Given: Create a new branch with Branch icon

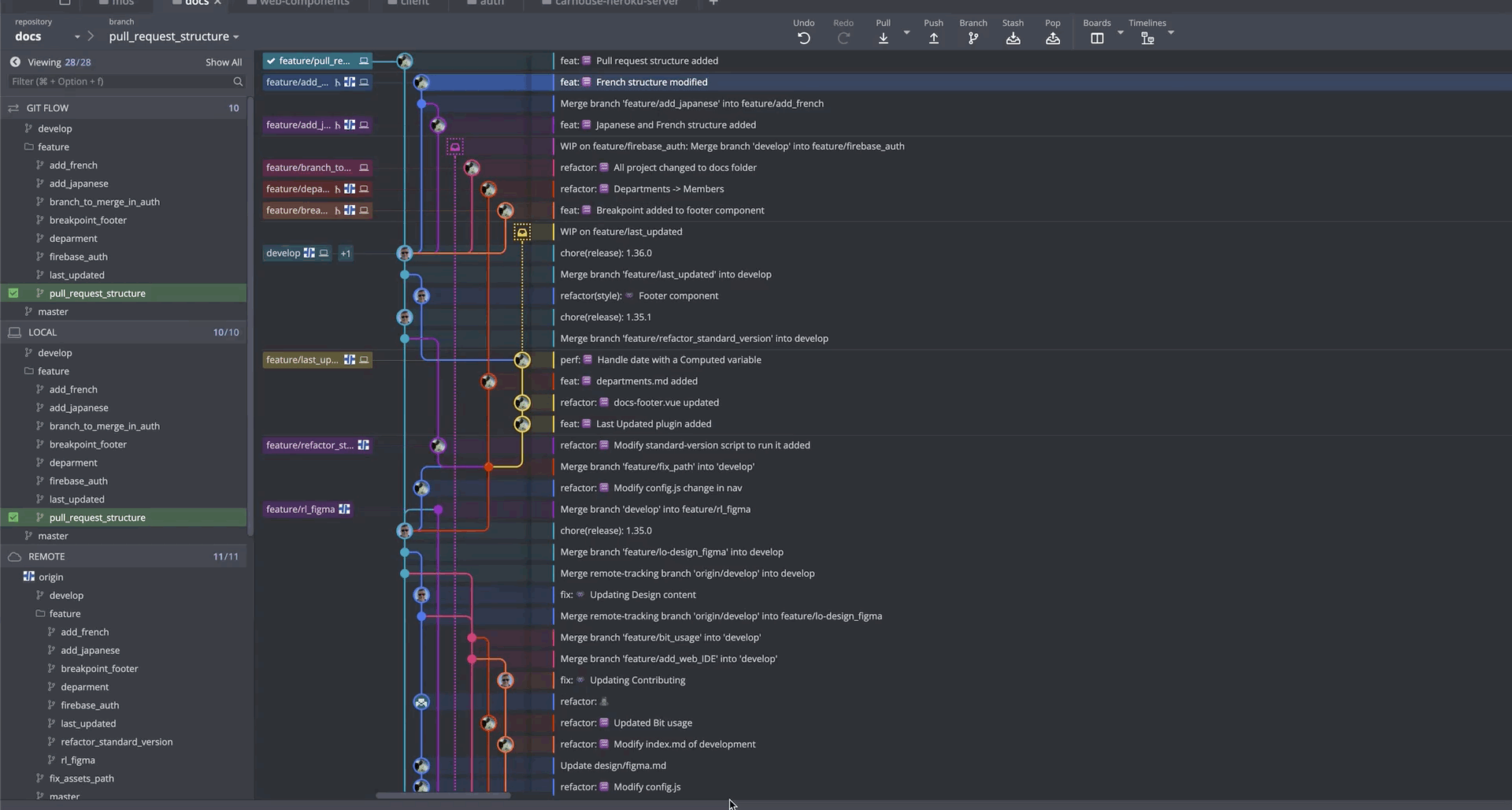Looking at the screenshot, I should point(973,38).
